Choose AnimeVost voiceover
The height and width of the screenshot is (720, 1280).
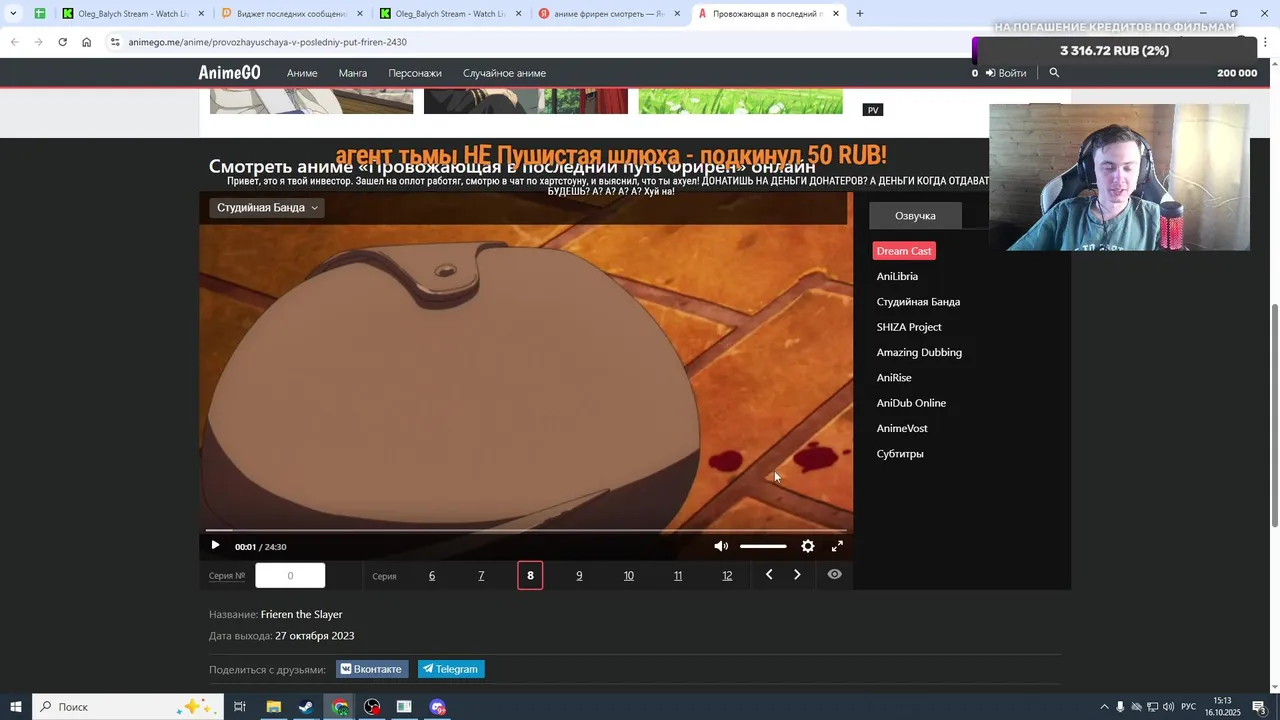point(902,428)
